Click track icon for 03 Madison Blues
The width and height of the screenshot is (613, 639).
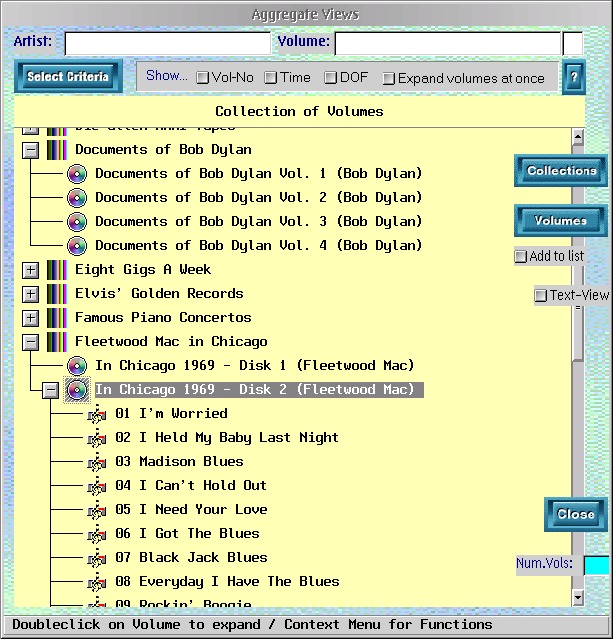[x=97, y=463]
